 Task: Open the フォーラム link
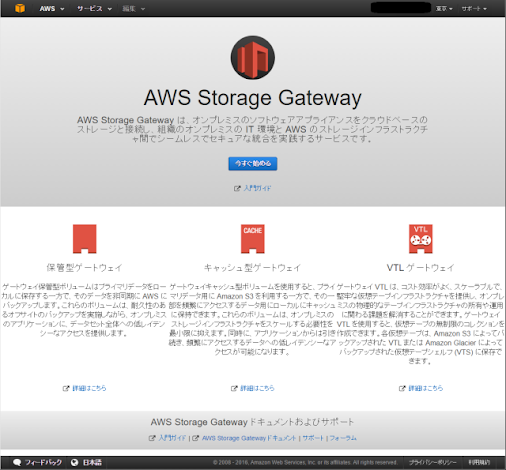[343, 438]
